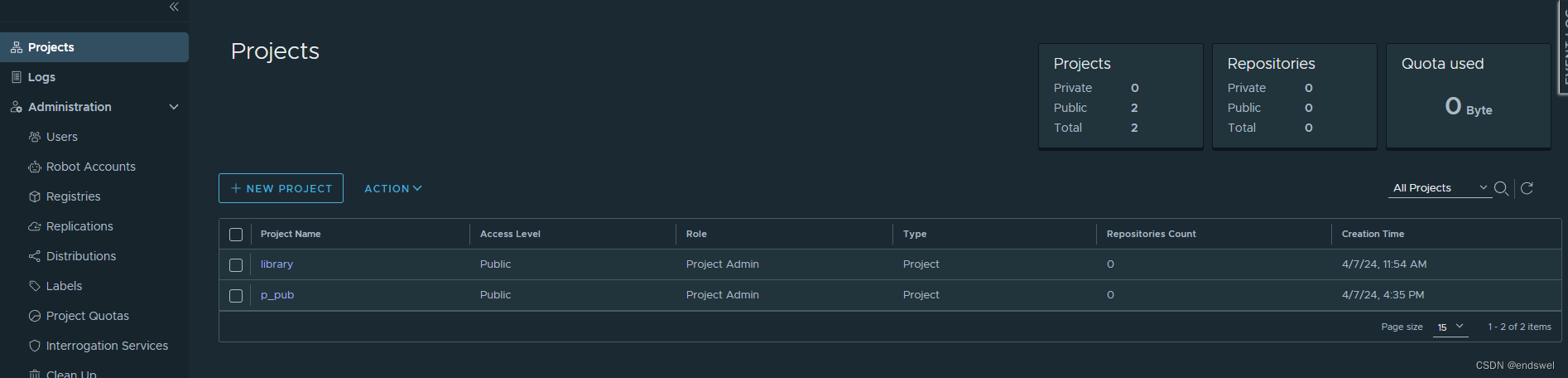
Task: Collapse the Administration menu section
Action: (x=174, y=107)
